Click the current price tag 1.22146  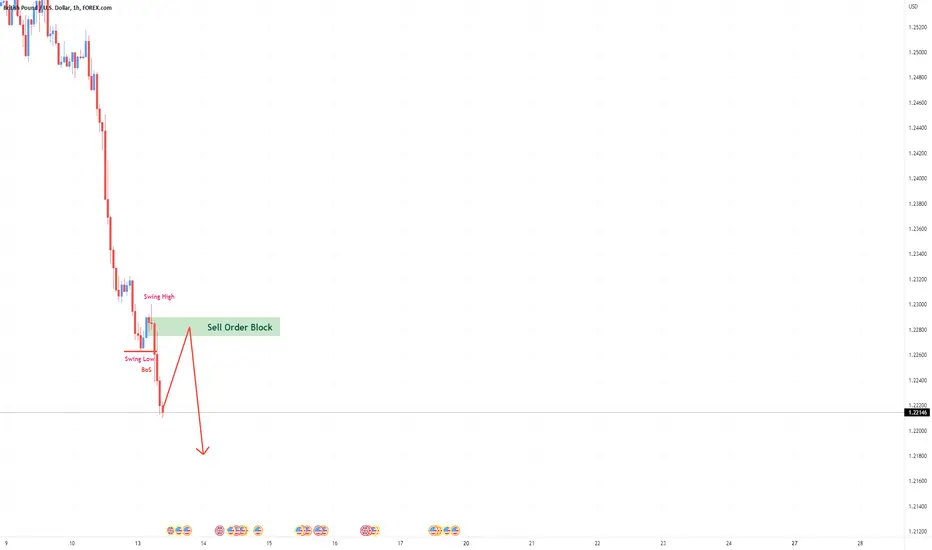point(916,412)
